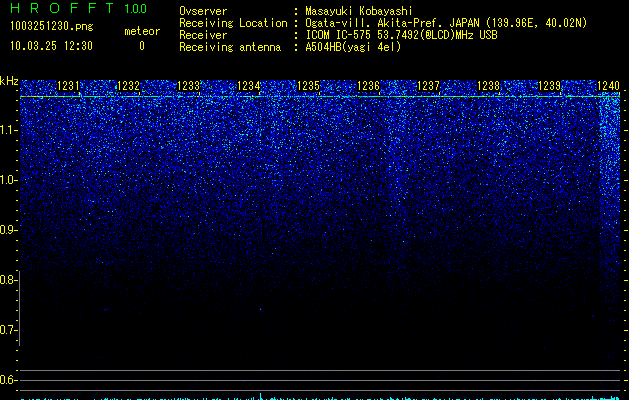Click the Receiving antenna label
Screen dimensions: 629x400
(x=230, y=47)
